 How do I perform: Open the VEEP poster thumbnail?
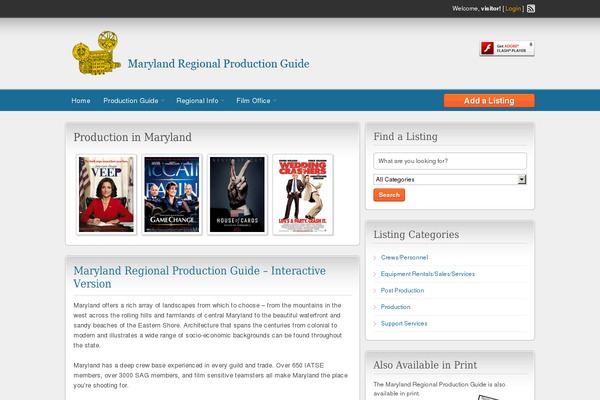(106, 194)
